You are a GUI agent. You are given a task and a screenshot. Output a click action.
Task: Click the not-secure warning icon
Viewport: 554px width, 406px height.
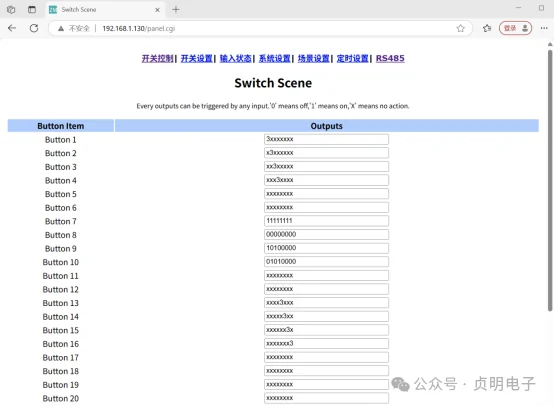click(x=61, y=29)
